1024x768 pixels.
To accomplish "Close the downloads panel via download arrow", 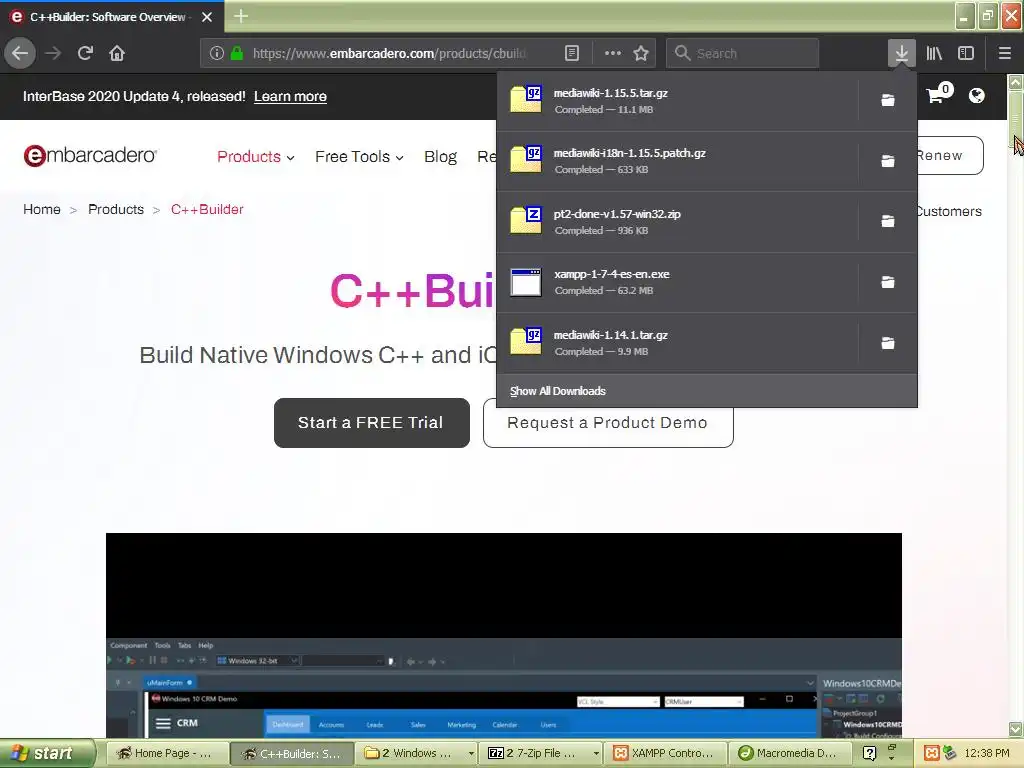I will pyautogui.click(x=901, y=53).
